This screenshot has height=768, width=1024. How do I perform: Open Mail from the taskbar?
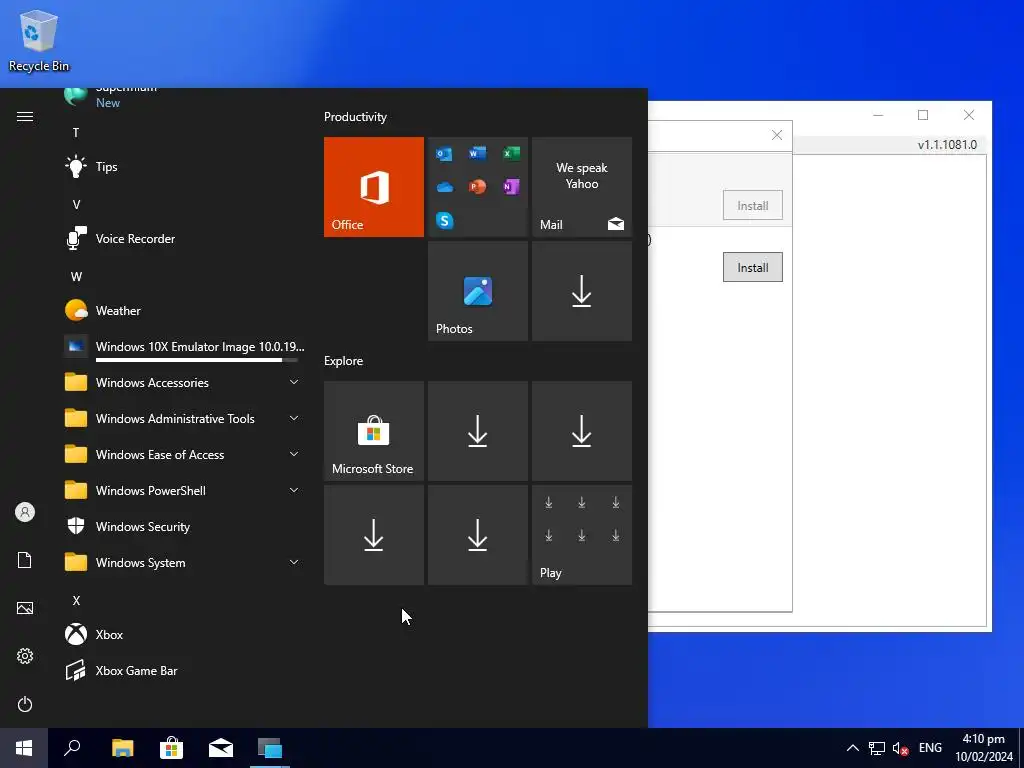click(221, 748)
